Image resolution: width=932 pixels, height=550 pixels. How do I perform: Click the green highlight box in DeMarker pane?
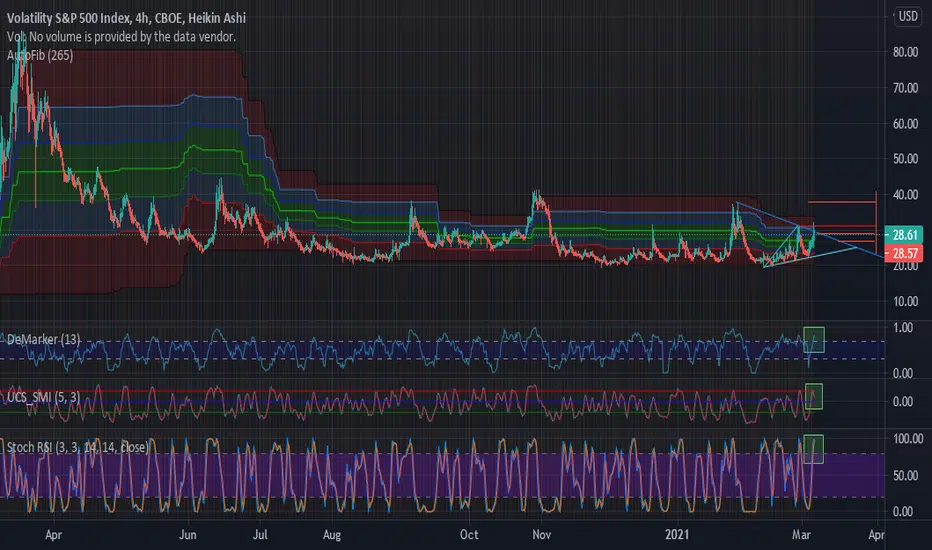coord(814,340)
